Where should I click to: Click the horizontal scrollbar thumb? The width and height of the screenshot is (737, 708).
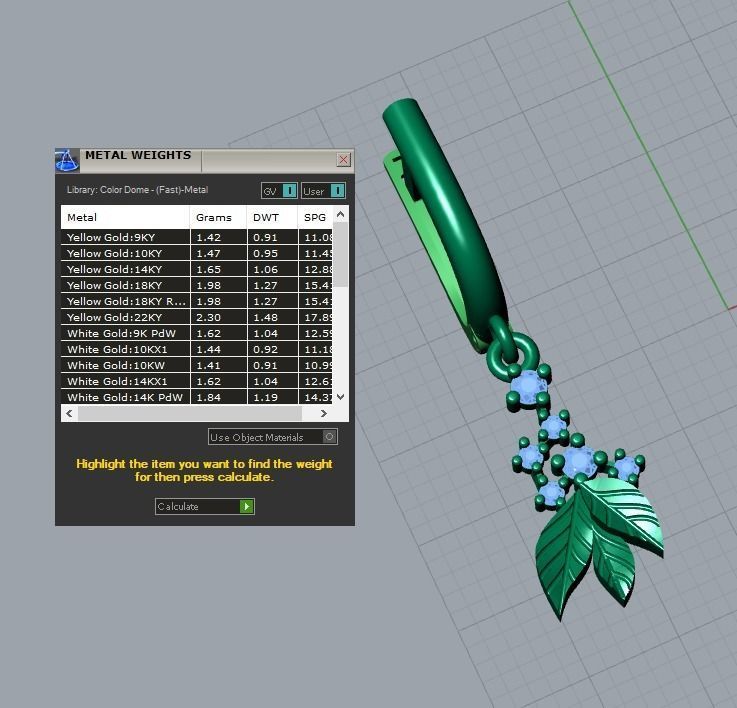tap(190, 413)
